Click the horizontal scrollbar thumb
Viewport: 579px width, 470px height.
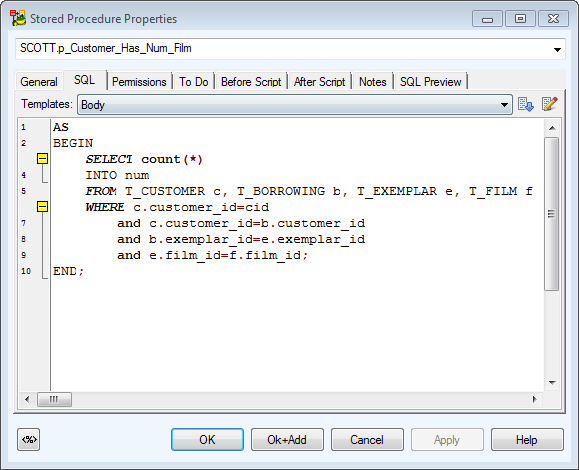coord(54,399)
